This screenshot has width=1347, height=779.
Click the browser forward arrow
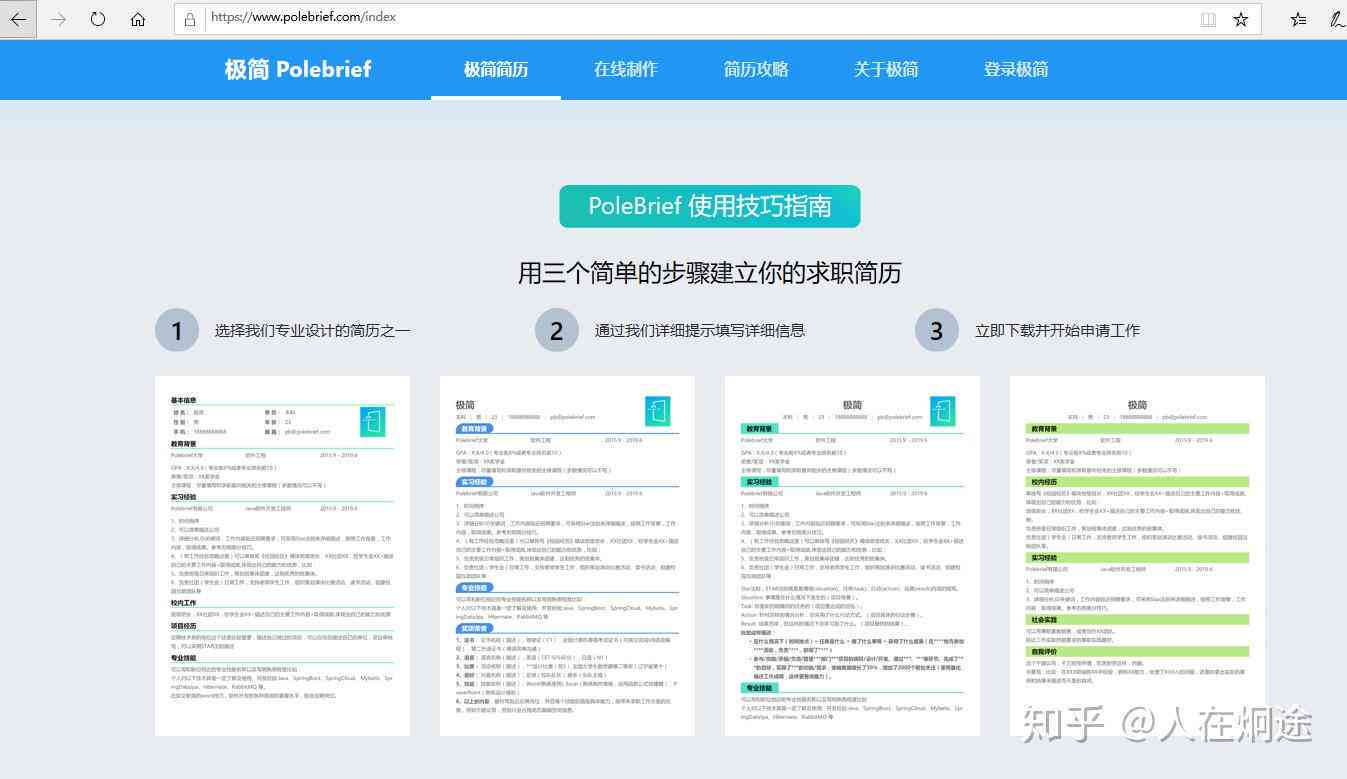coord(58,19)
